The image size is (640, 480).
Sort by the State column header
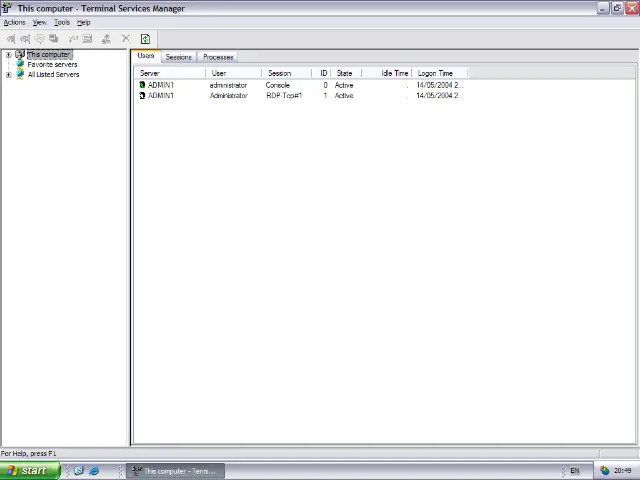pos(346,73)
